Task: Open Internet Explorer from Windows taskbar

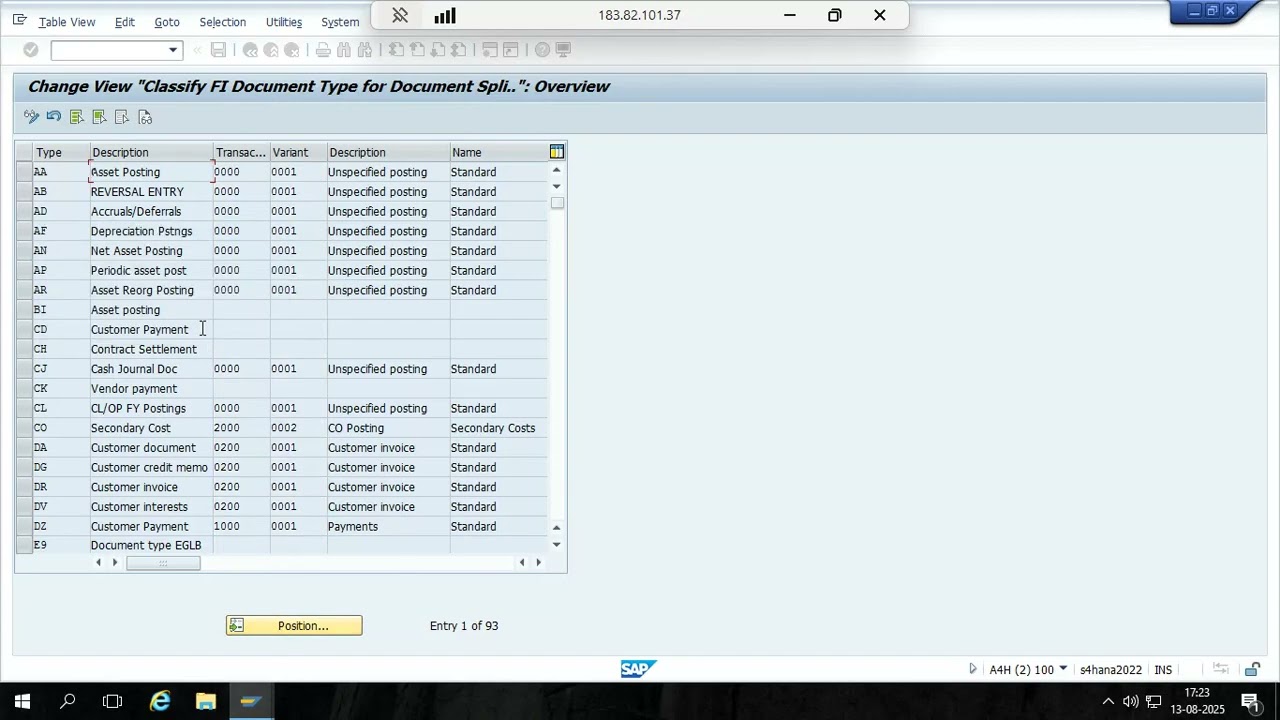Action: (x=160, y=702)
